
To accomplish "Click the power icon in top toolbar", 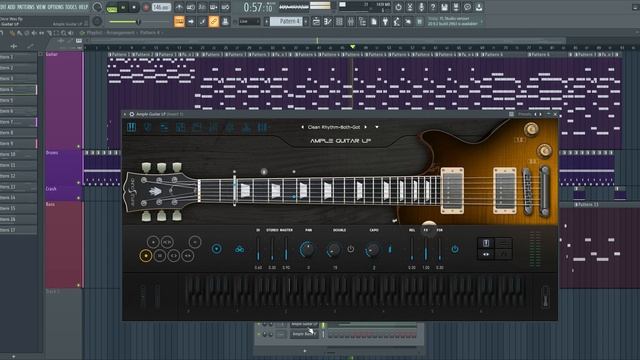I will pyautogui.click(x=398, y=7).
